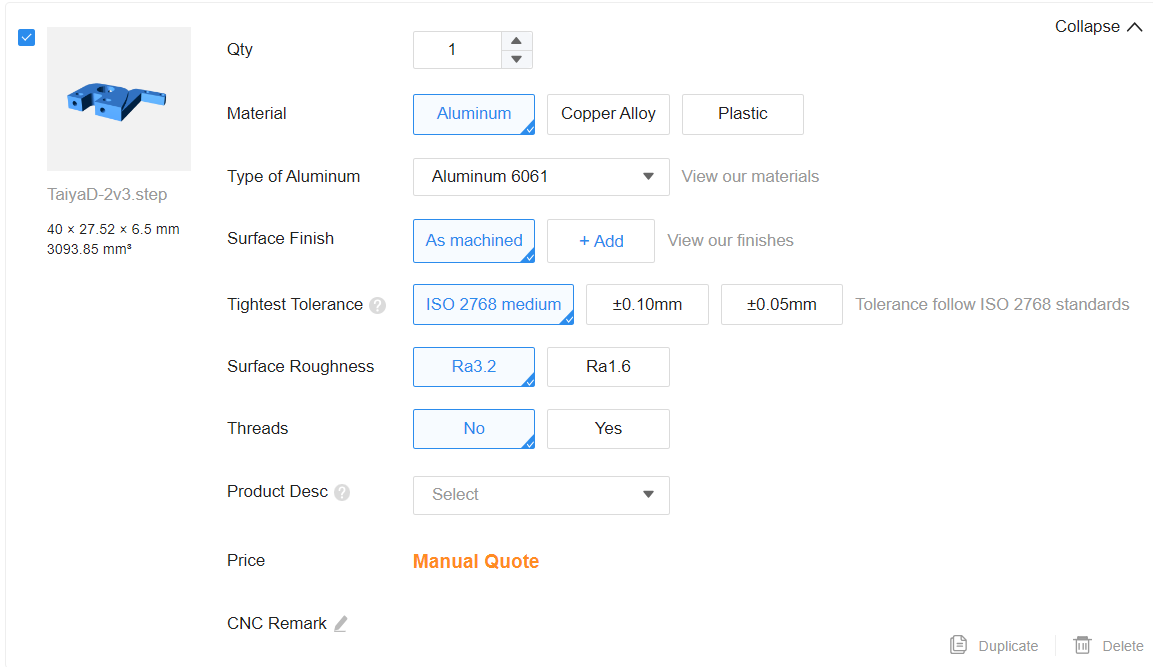Click the Duplicate part icon
Image resolution: width=1153 pixels, height=667 pixels.
(x=959, y=645)
